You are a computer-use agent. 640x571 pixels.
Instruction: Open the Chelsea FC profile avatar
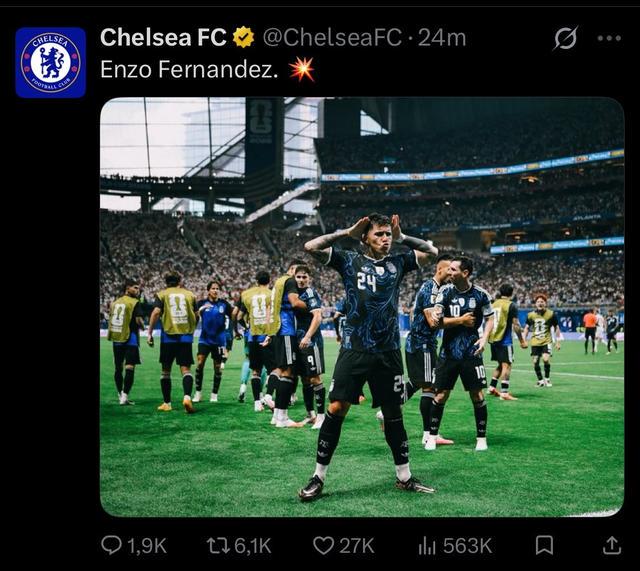(51, 62)
